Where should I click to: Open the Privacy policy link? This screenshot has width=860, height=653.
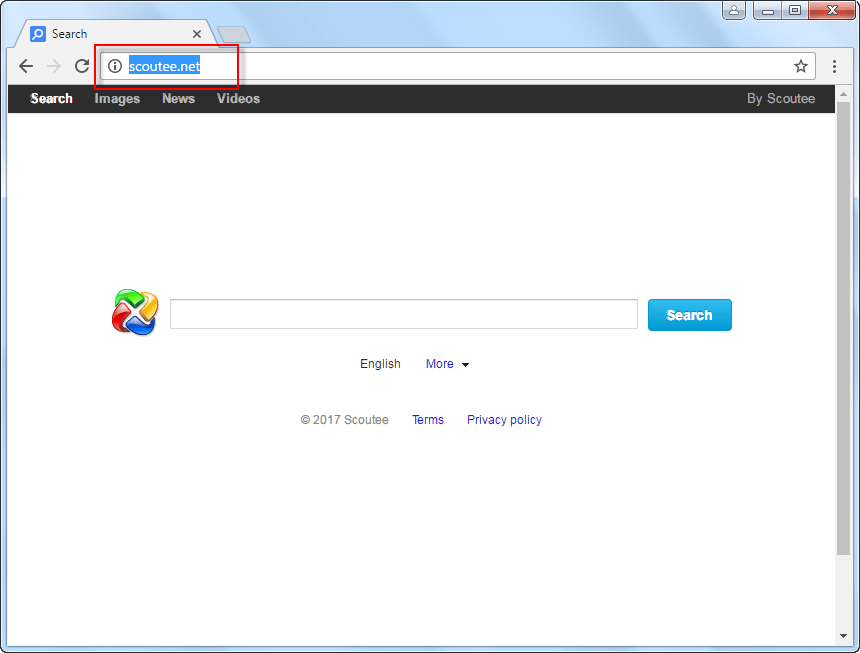point(504,420)
